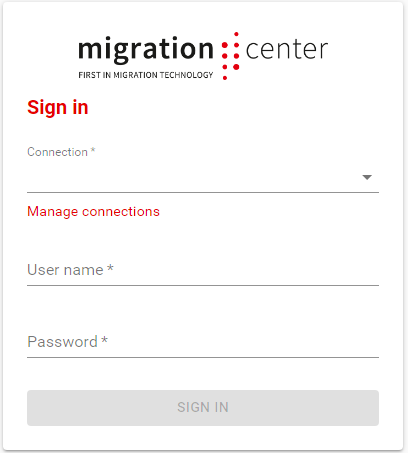The height and width of the screenshot is (454, 408).
Task: Click the Password placeholder label
Action: click(62, 342)
